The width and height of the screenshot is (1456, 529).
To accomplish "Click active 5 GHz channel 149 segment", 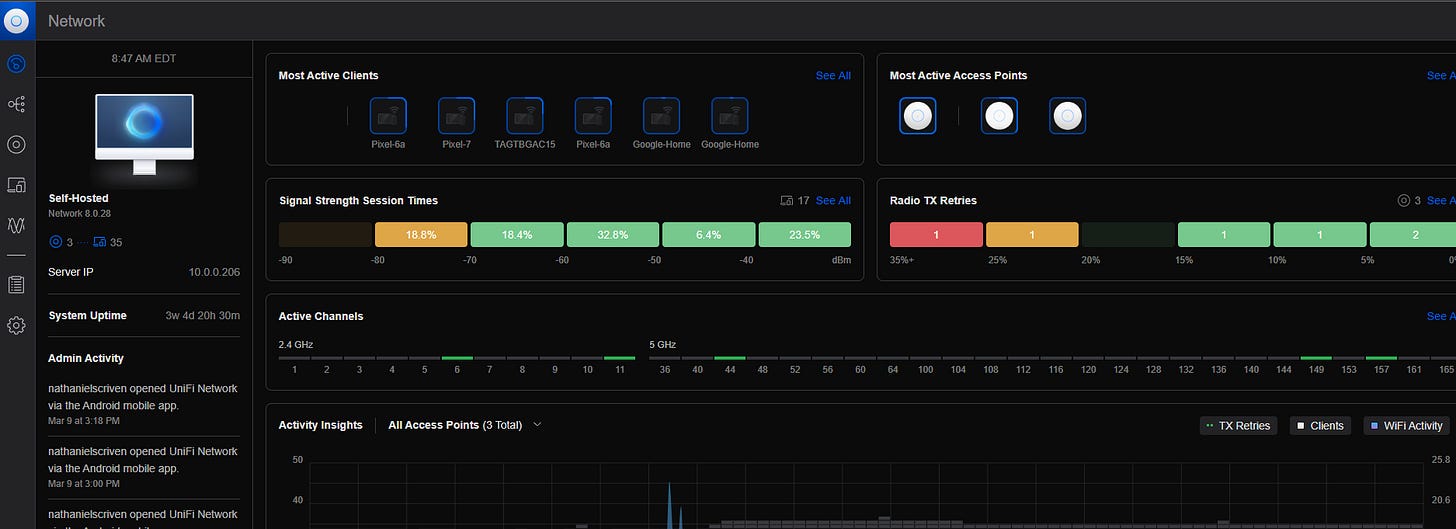I will coord(1316,358).
